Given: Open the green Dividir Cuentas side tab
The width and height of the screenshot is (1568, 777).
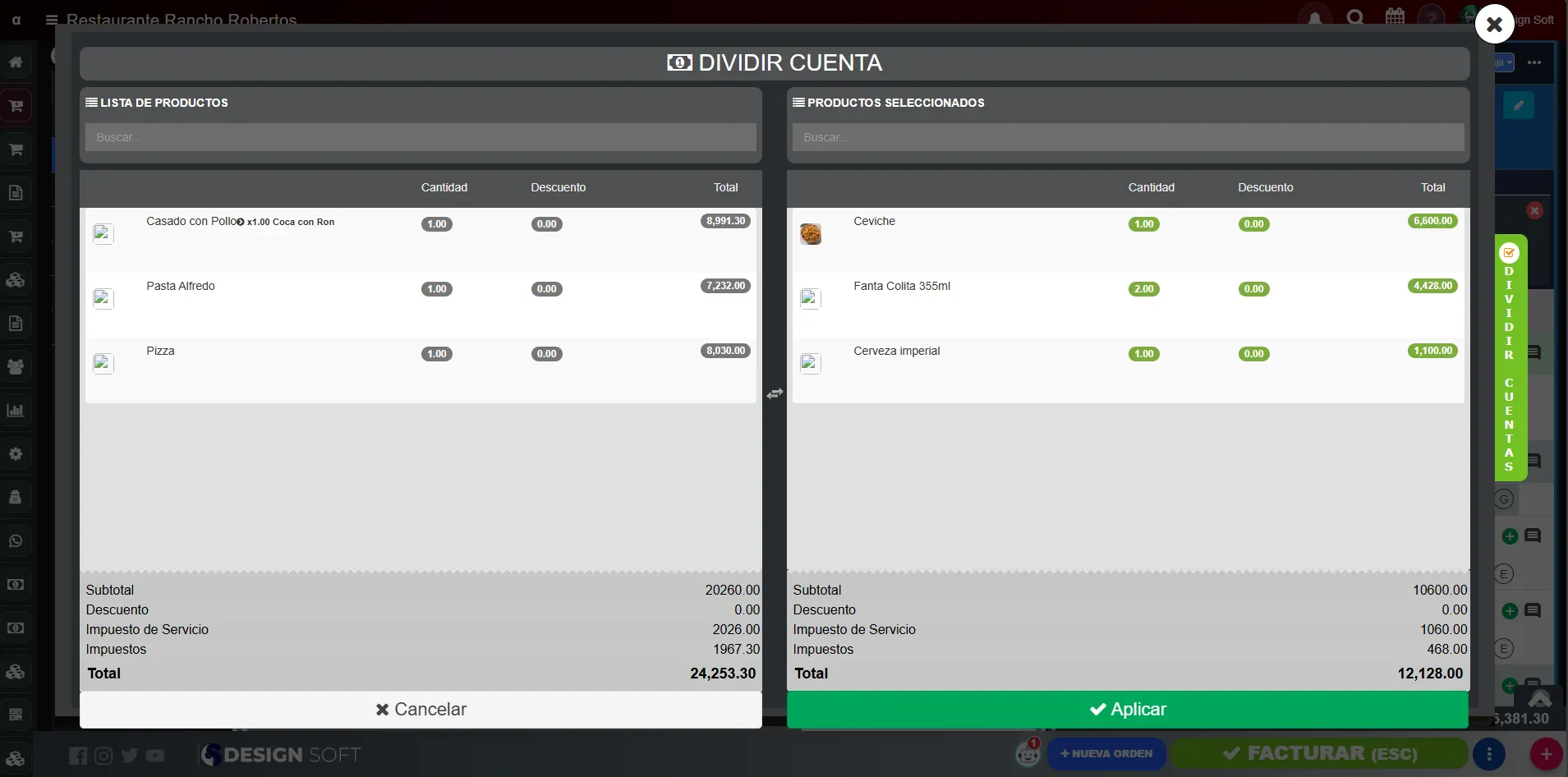Looking at the screenshot, I should [1510, 359].
